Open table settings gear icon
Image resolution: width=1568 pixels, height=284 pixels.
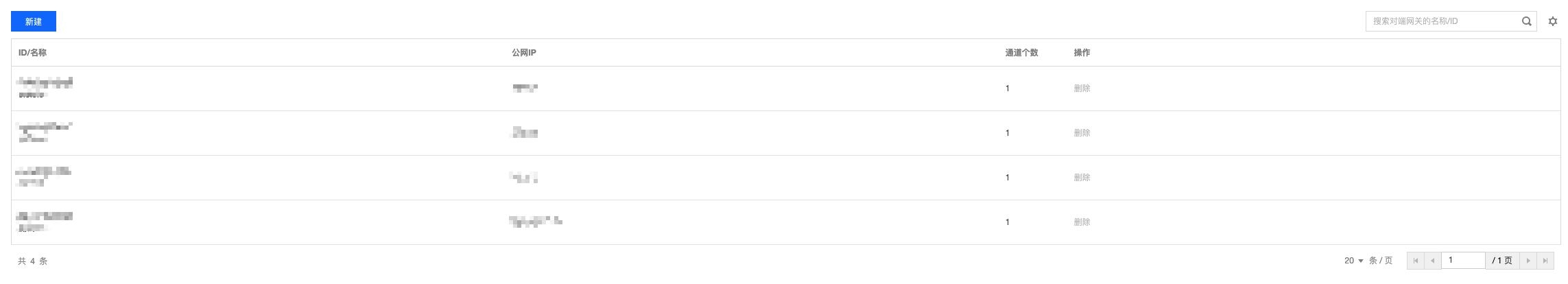(1553, 21)
